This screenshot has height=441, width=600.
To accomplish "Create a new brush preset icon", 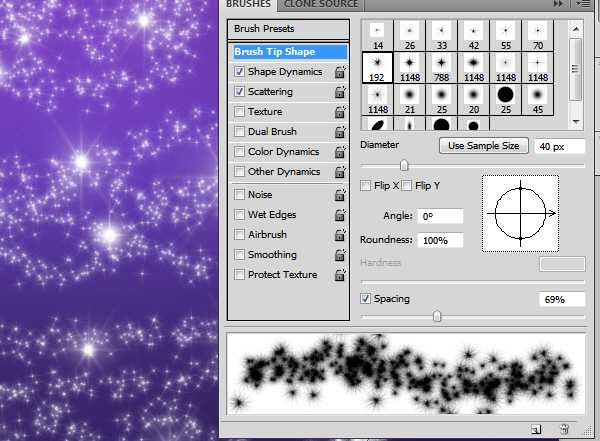I will 537,428.
